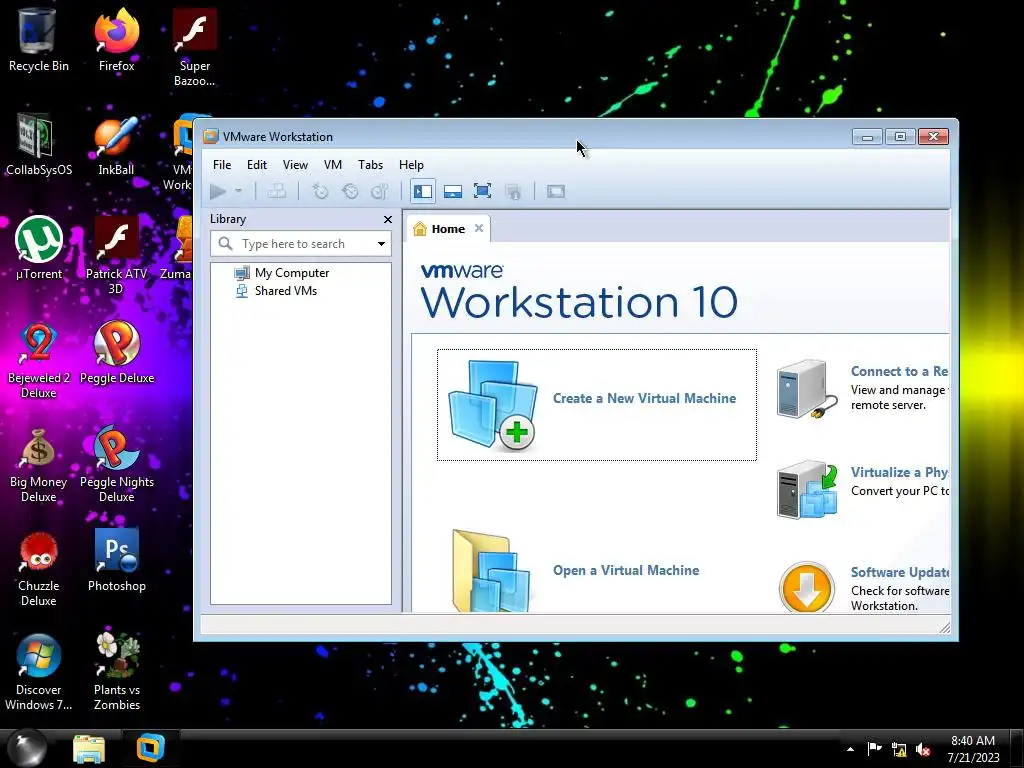Select the µTorrent desktop icon

tap(39, 248)
